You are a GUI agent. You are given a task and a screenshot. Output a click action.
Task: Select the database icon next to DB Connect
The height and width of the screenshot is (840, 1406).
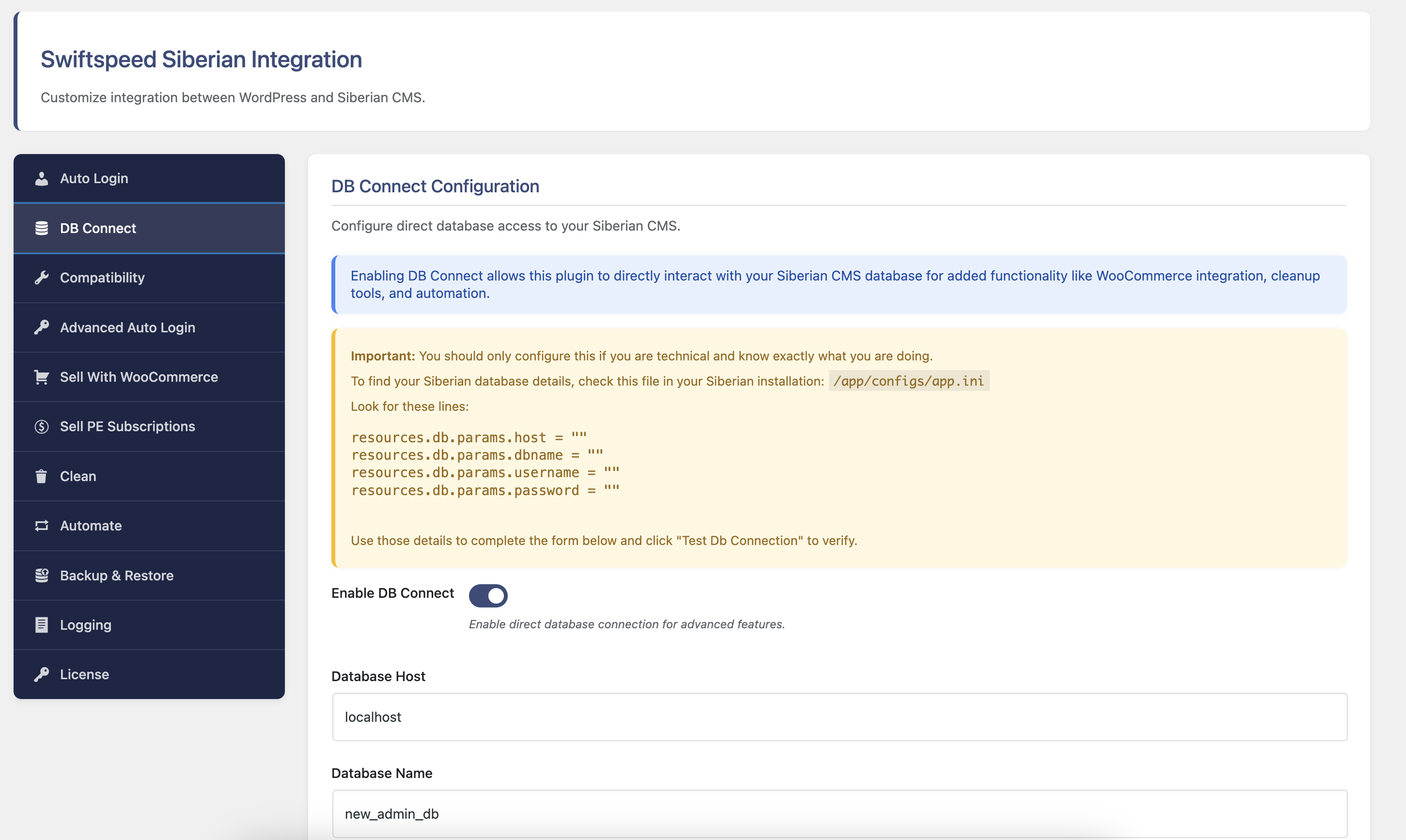pos(42,228)
